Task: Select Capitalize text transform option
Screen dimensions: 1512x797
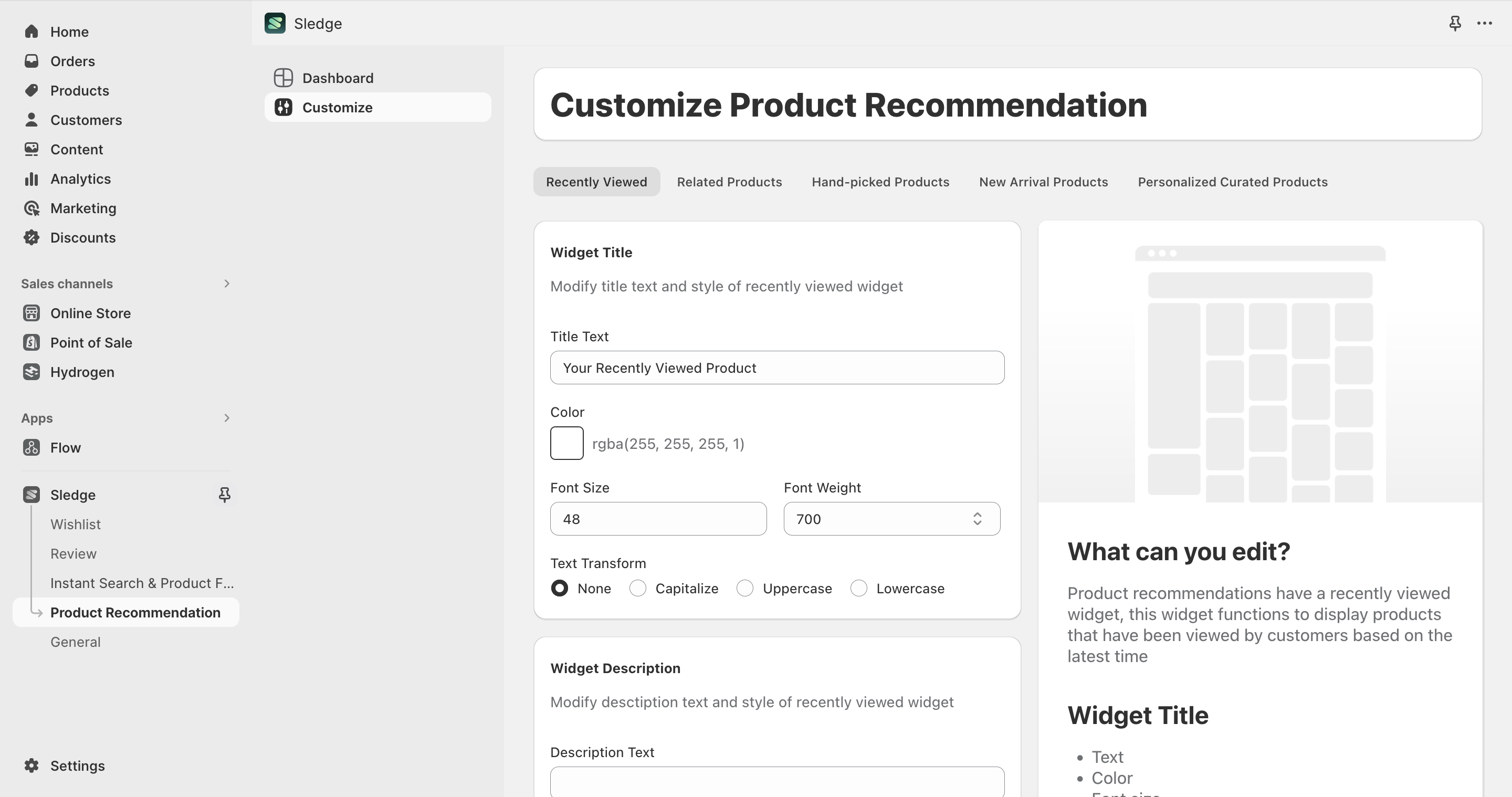Action: tap(638, 589)
